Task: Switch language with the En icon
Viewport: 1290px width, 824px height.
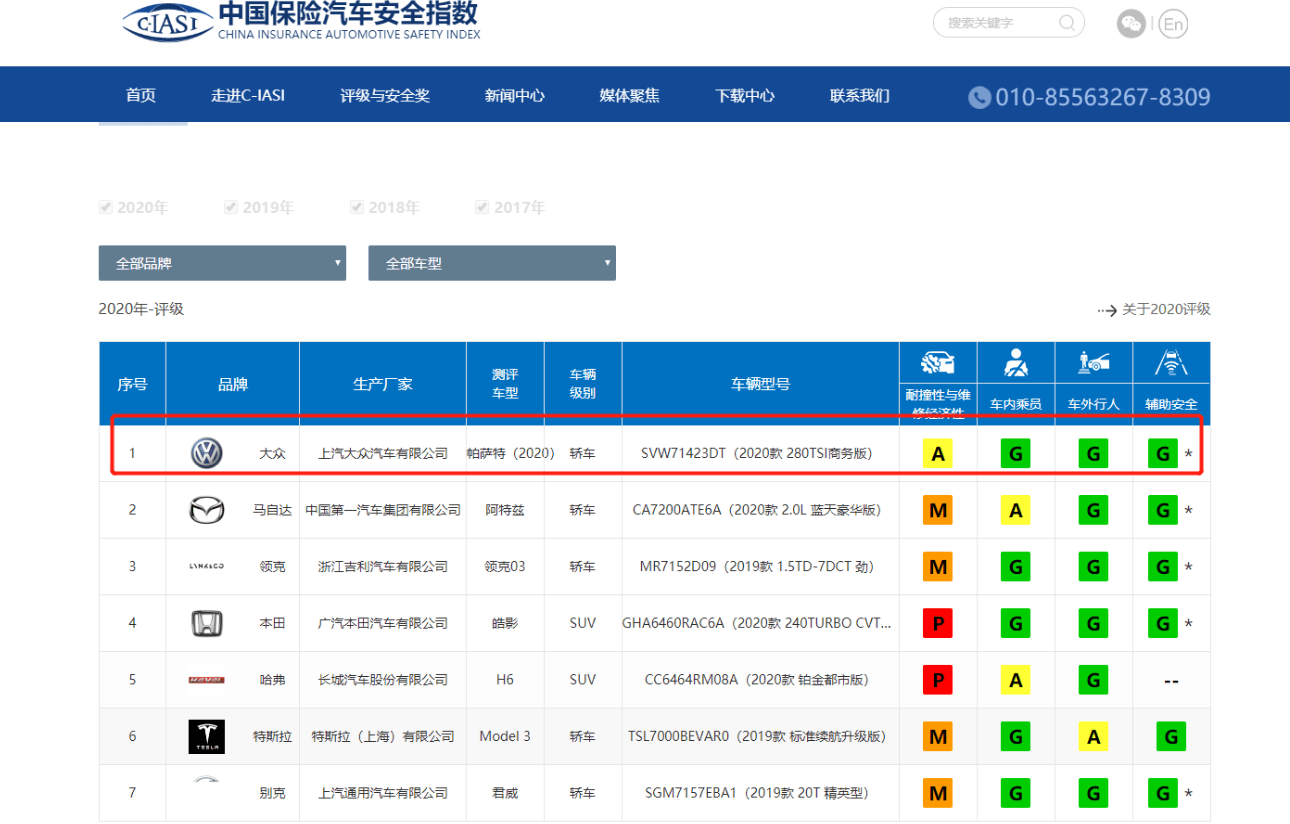Action: coord(1174,23)
